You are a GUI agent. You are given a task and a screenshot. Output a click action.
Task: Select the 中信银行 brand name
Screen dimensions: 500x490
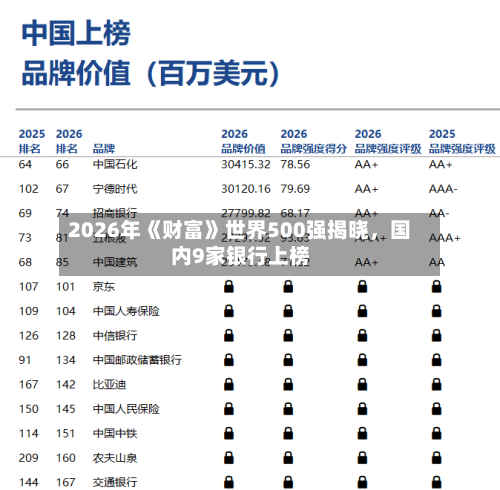click(115, 336)
